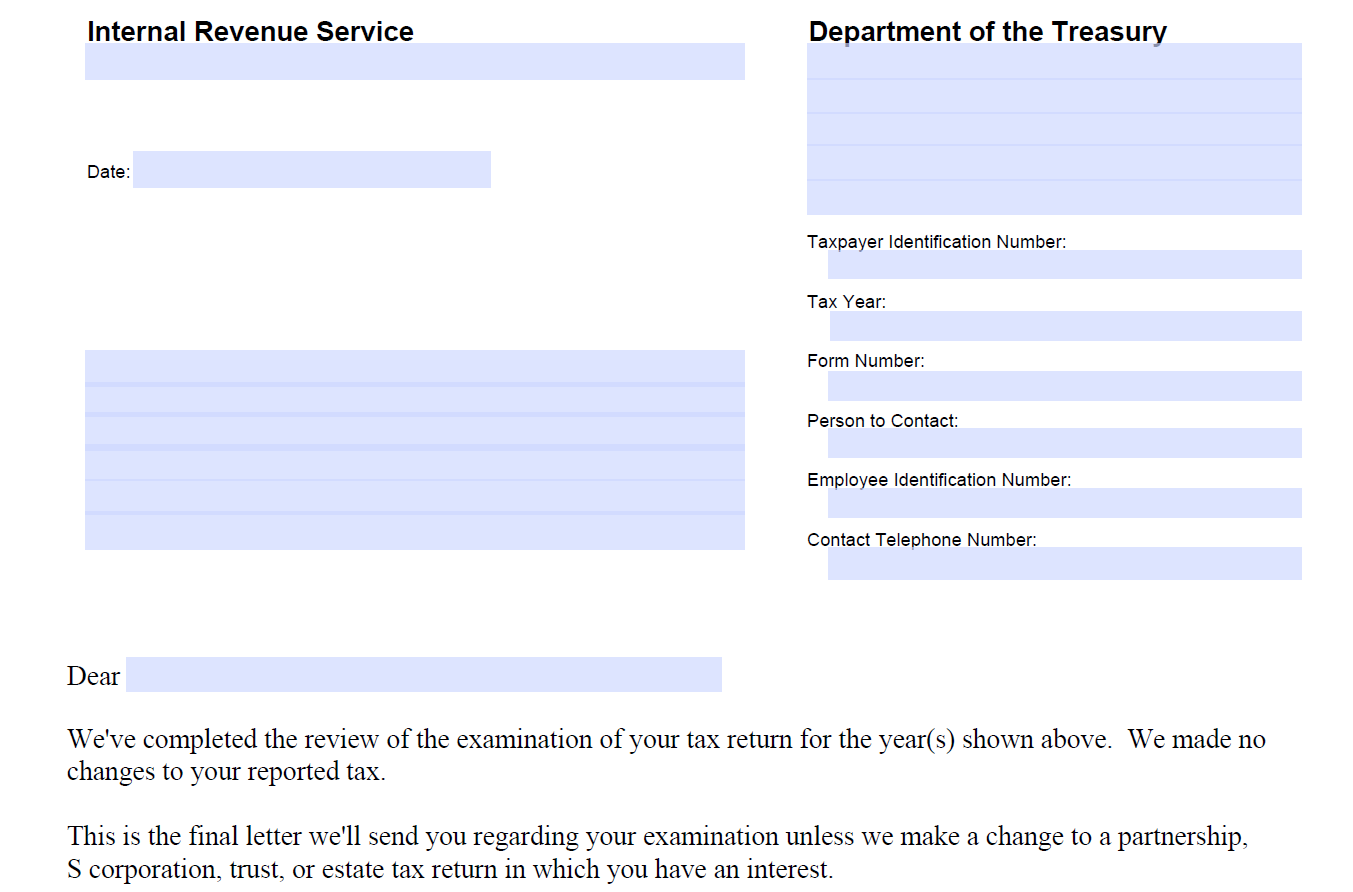
Task: Click the Employee Identification Number field
Action: click(x=1065, y=503)
